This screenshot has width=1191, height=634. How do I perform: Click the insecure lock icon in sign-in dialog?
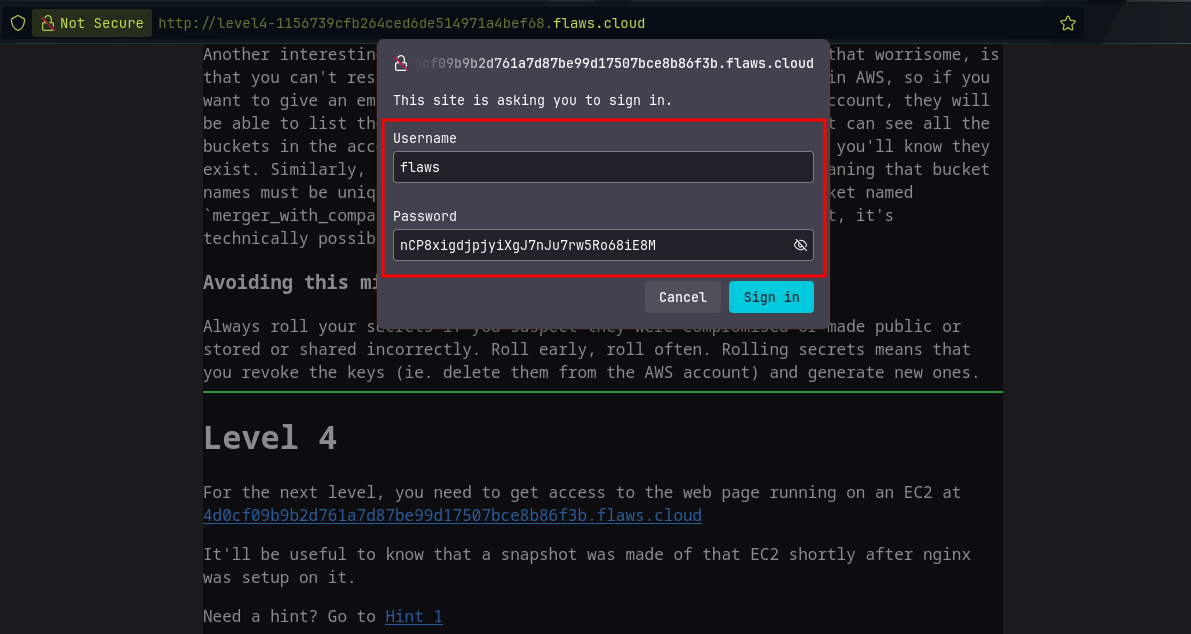tap(401, 63)
